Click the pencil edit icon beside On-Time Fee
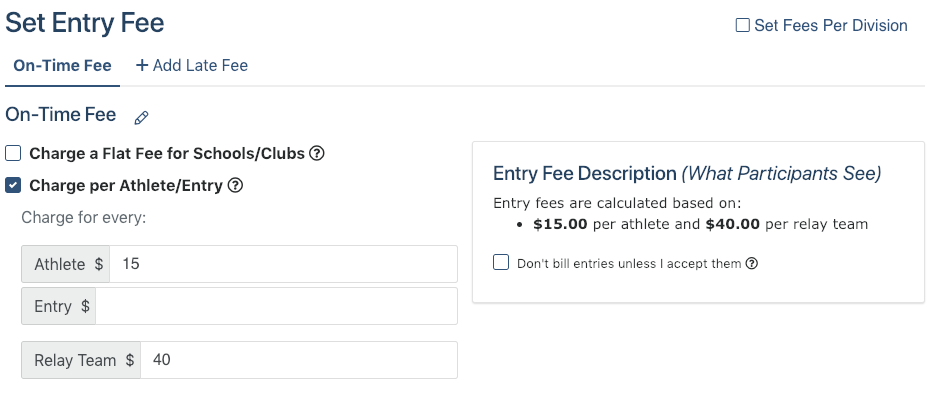Viewport: 943px width, 394px height. (x=141, y=117)
